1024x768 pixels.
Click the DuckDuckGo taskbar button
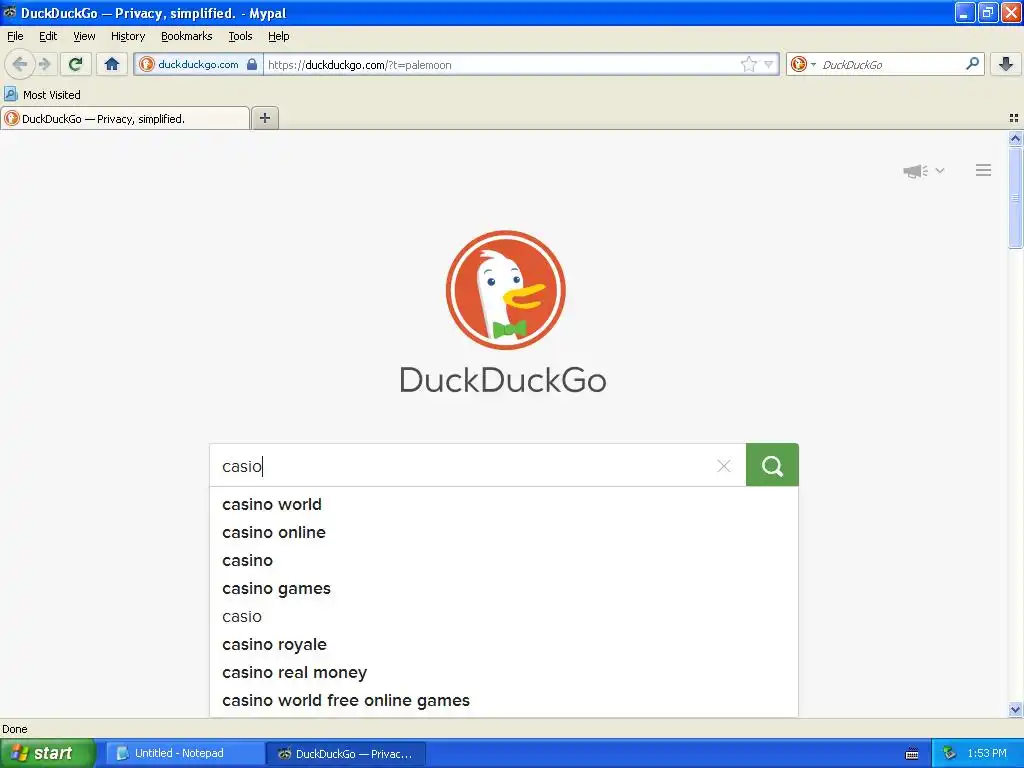click(346, 753)
